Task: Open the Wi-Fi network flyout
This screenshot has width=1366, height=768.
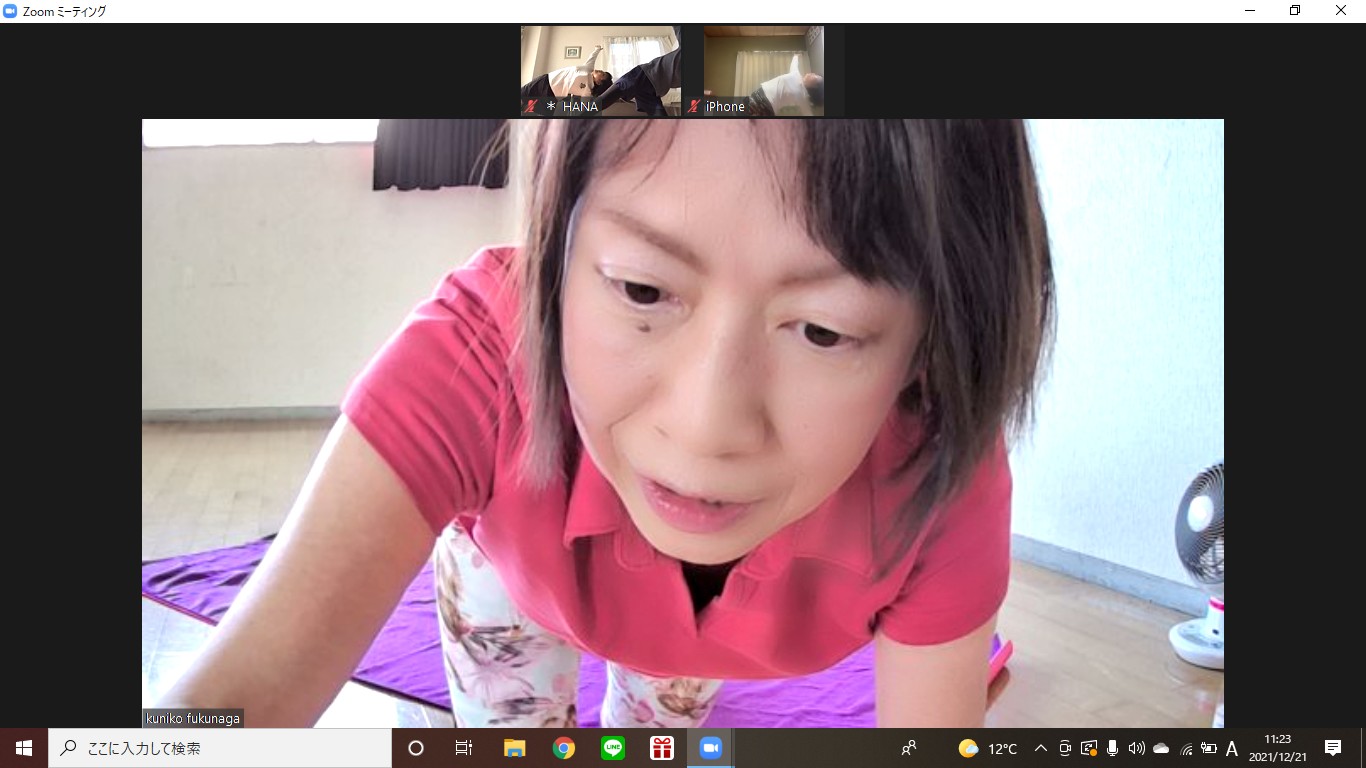Action: [1186, 748]
